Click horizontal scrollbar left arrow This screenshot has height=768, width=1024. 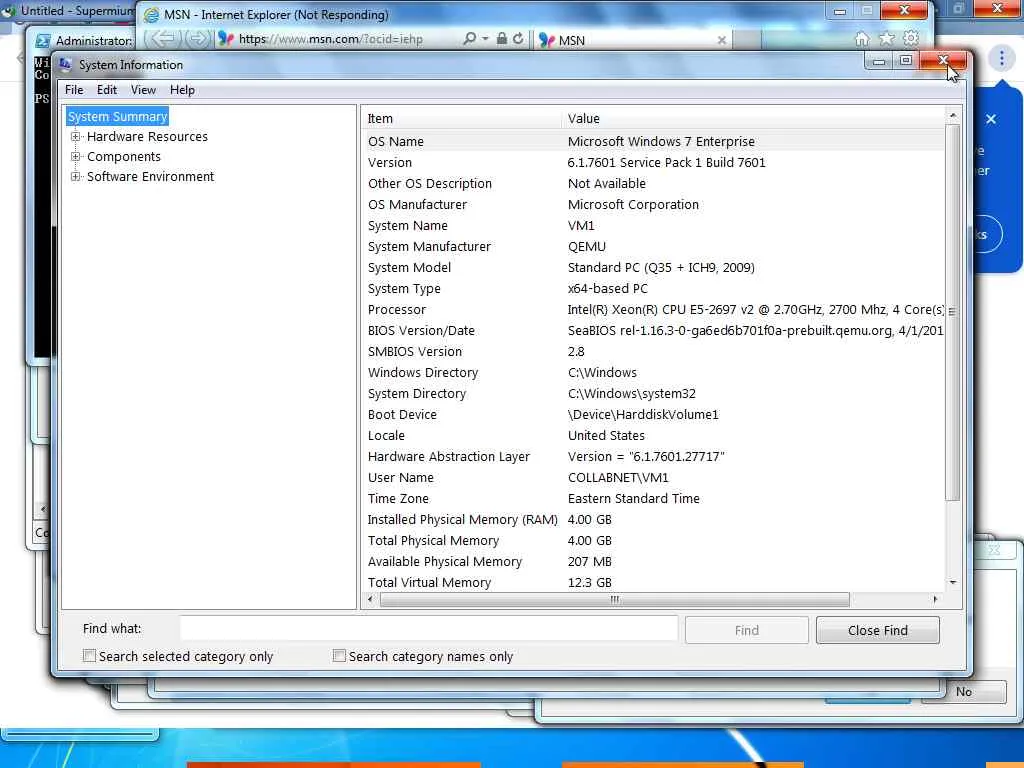(x=370, y=600)
